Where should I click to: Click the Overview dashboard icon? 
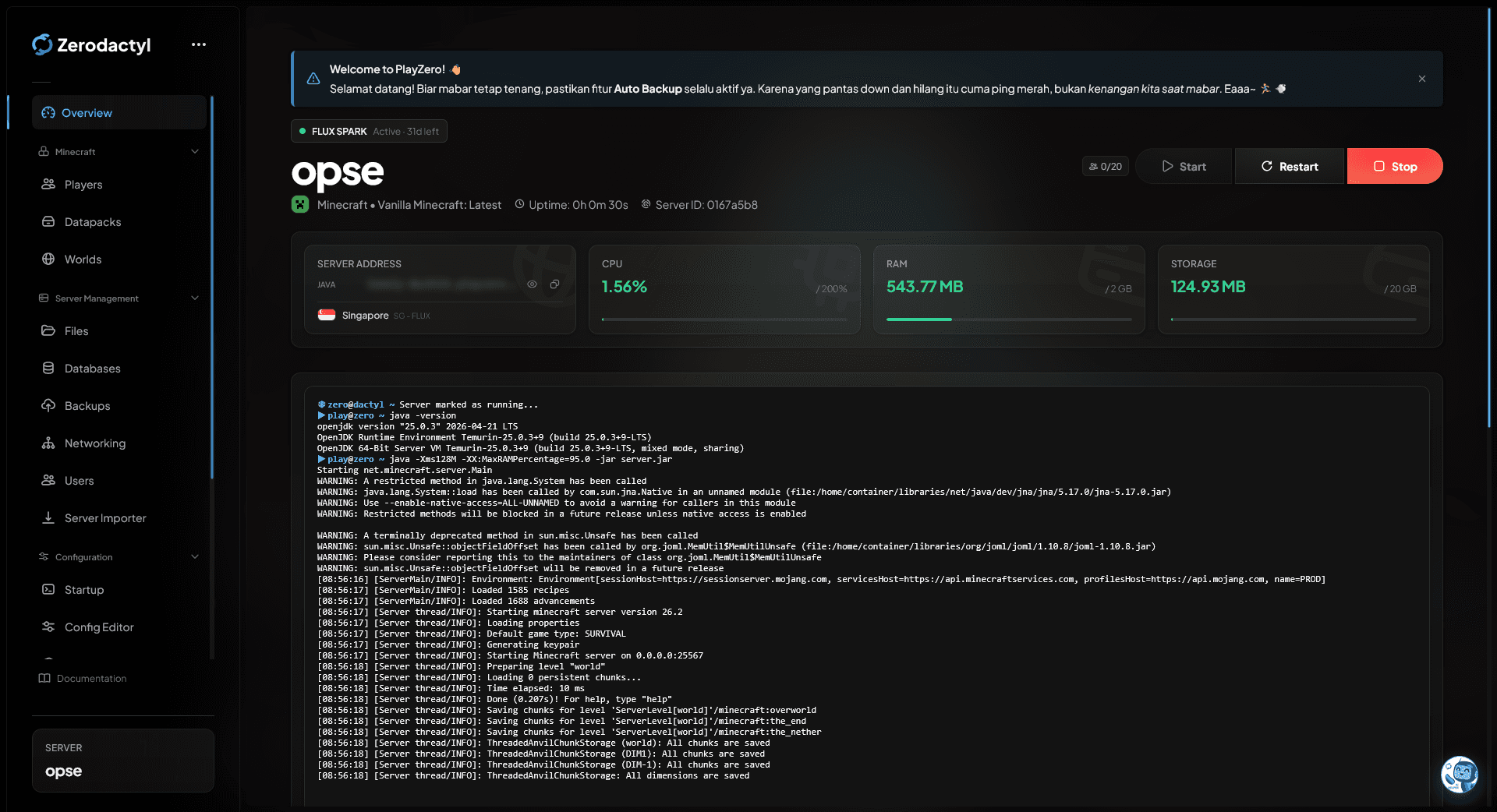(x=48, y=112)
